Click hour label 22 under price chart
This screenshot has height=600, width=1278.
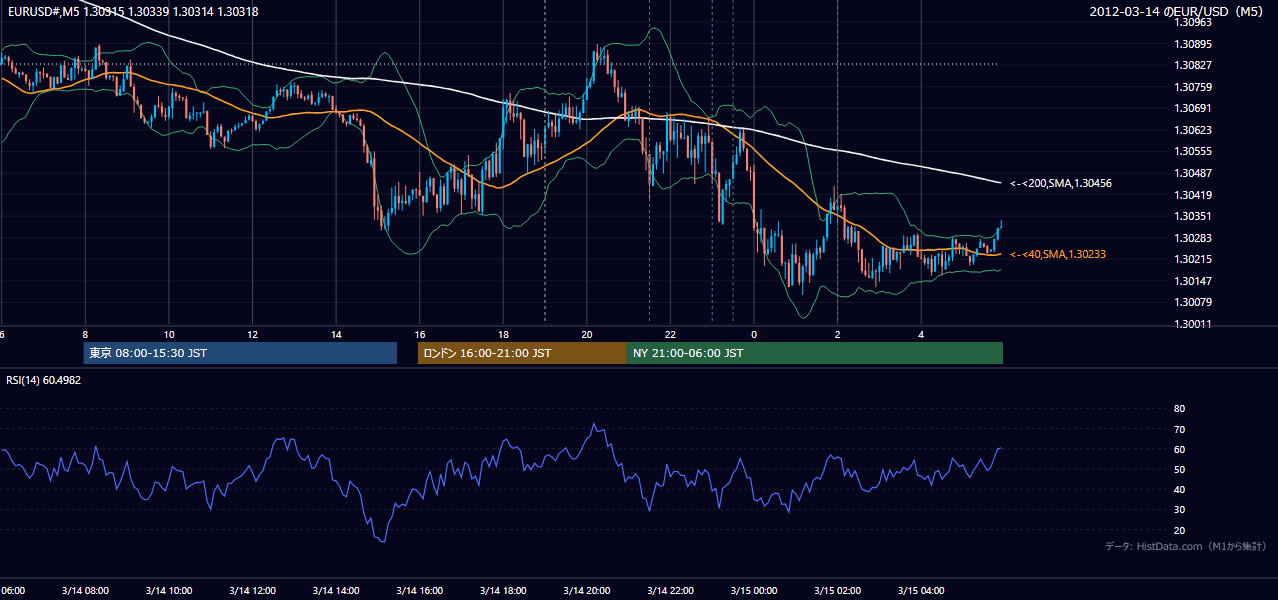[671, 335]
